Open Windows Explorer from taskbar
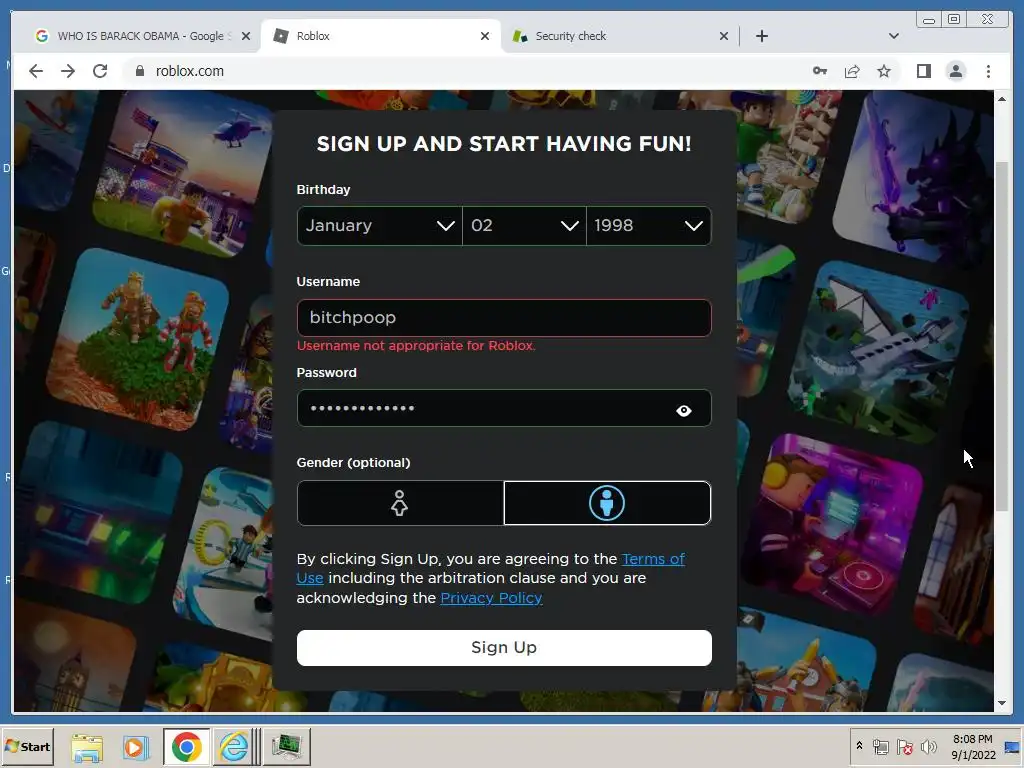The height and width of the screenshot is (768, 1024). [87, 747]
